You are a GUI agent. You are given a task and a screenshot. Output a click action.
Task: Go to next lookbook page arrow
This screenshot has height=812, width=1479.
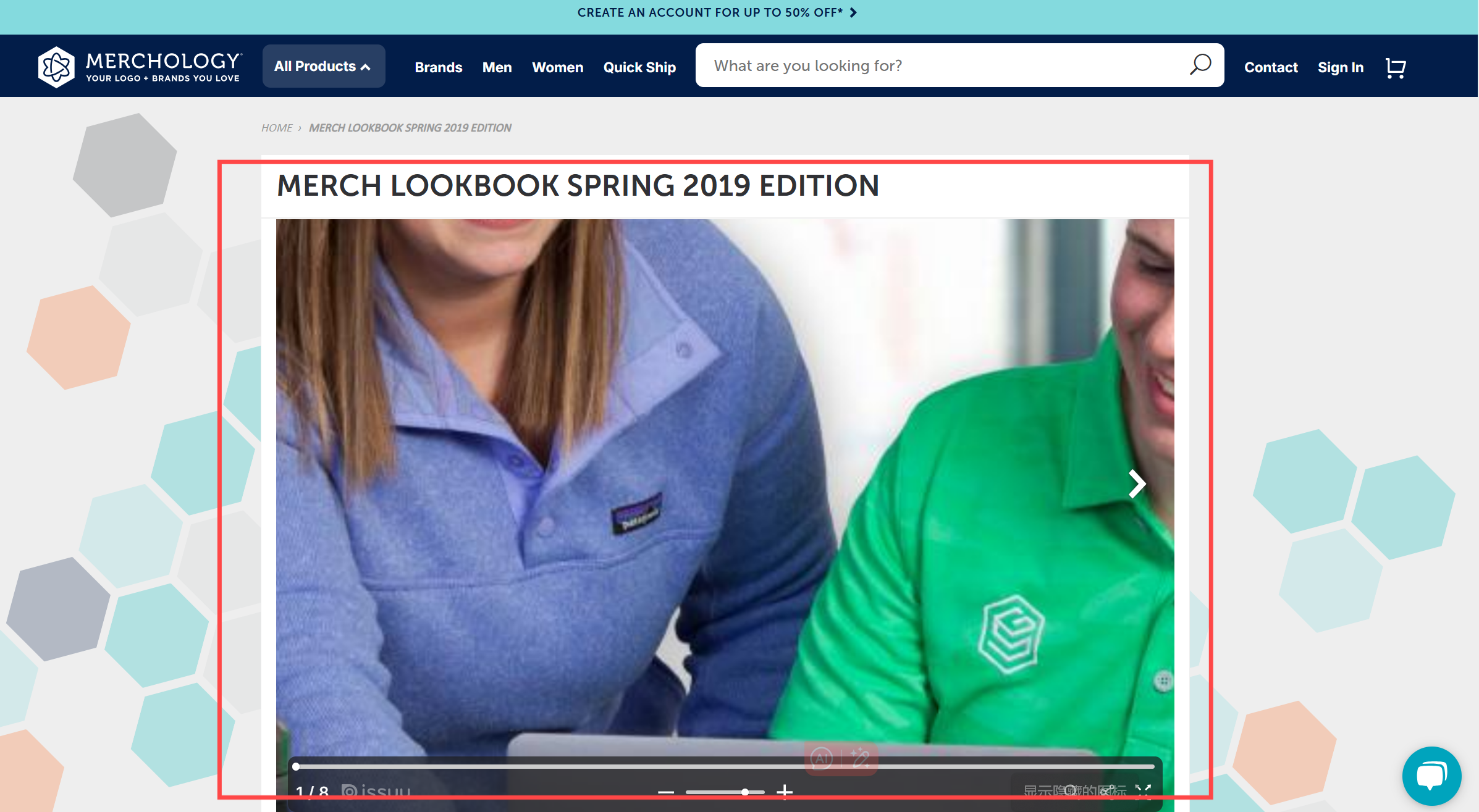[1136, 483]
